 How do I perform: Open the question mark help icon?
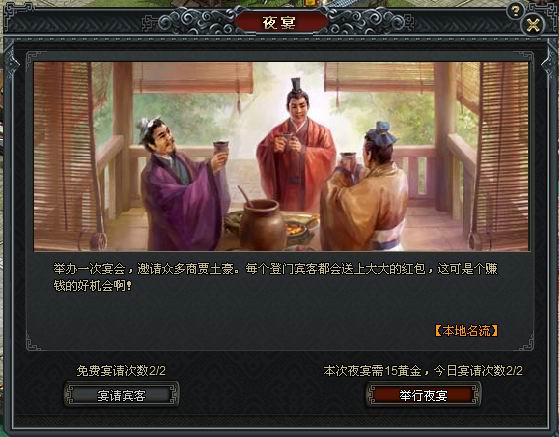point(515,12)
